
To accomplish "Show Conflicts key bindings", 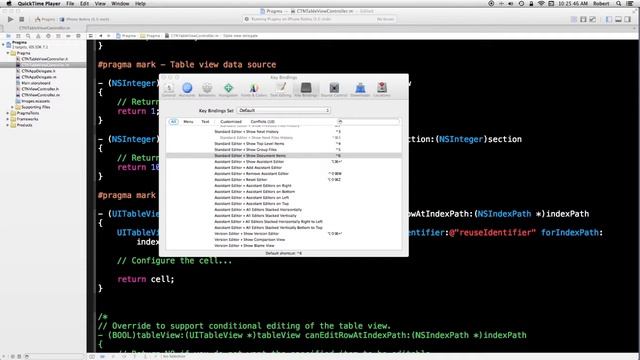I will (262, 122).
